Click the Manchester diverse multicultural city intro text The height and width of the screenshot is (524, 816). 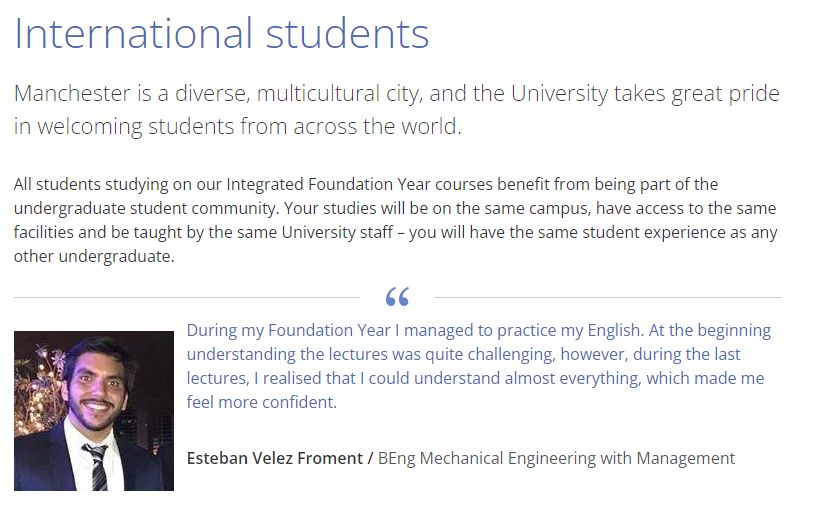(x=397, y=110)
